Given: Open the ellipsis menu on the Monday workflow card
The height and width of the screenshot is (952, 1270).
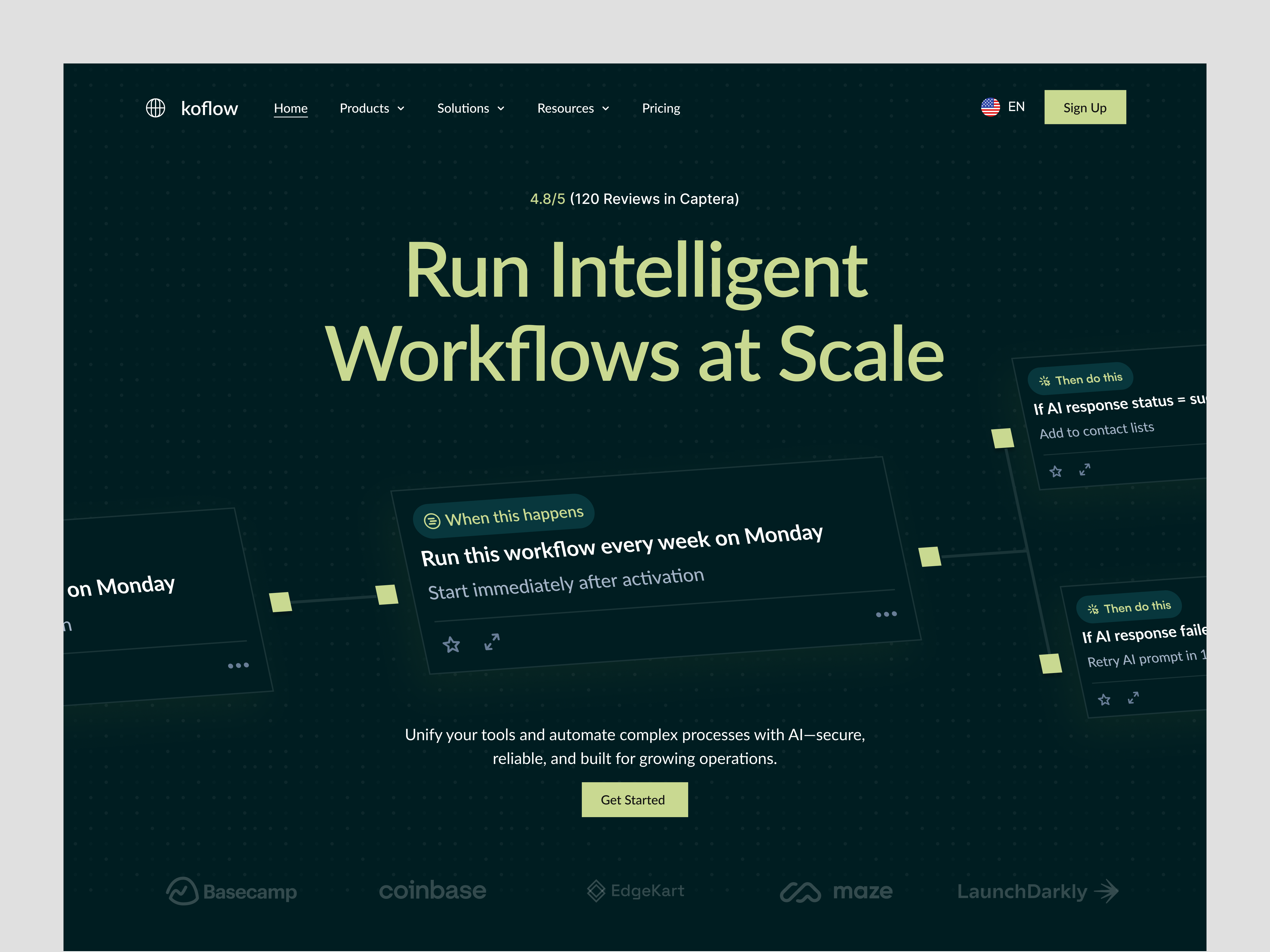Looking at the screenshot, I should click(x=886, y=614).
